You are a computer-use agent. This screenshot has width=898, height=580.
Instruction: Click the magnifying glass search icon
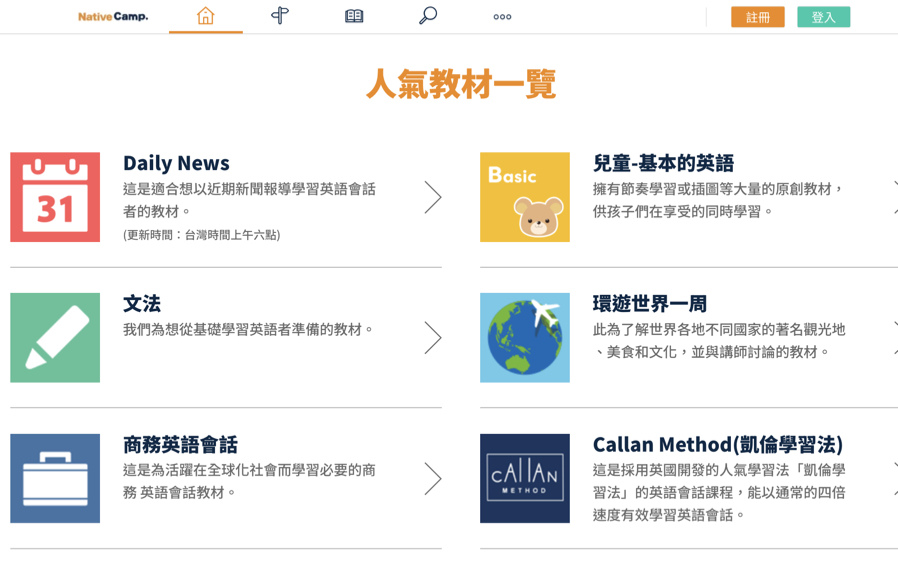[x=428, y=15]
